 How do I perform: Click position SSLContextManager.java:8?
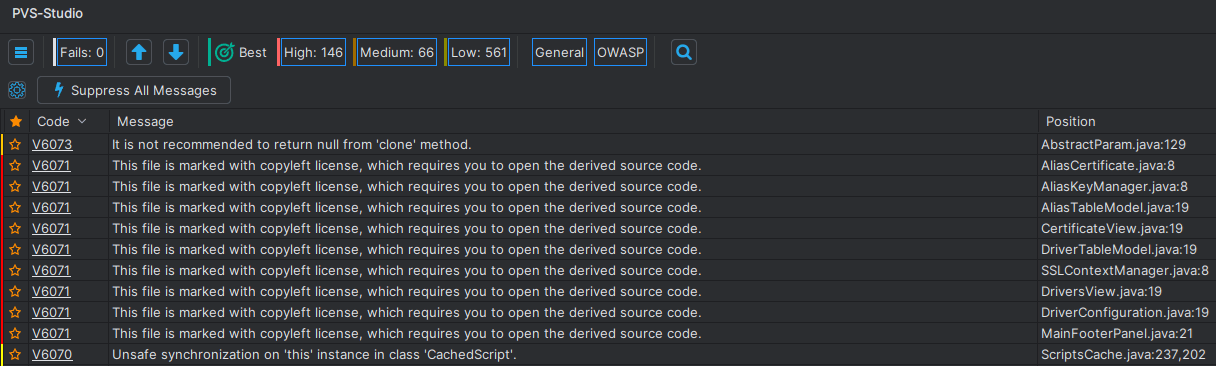coord(1124,270)
